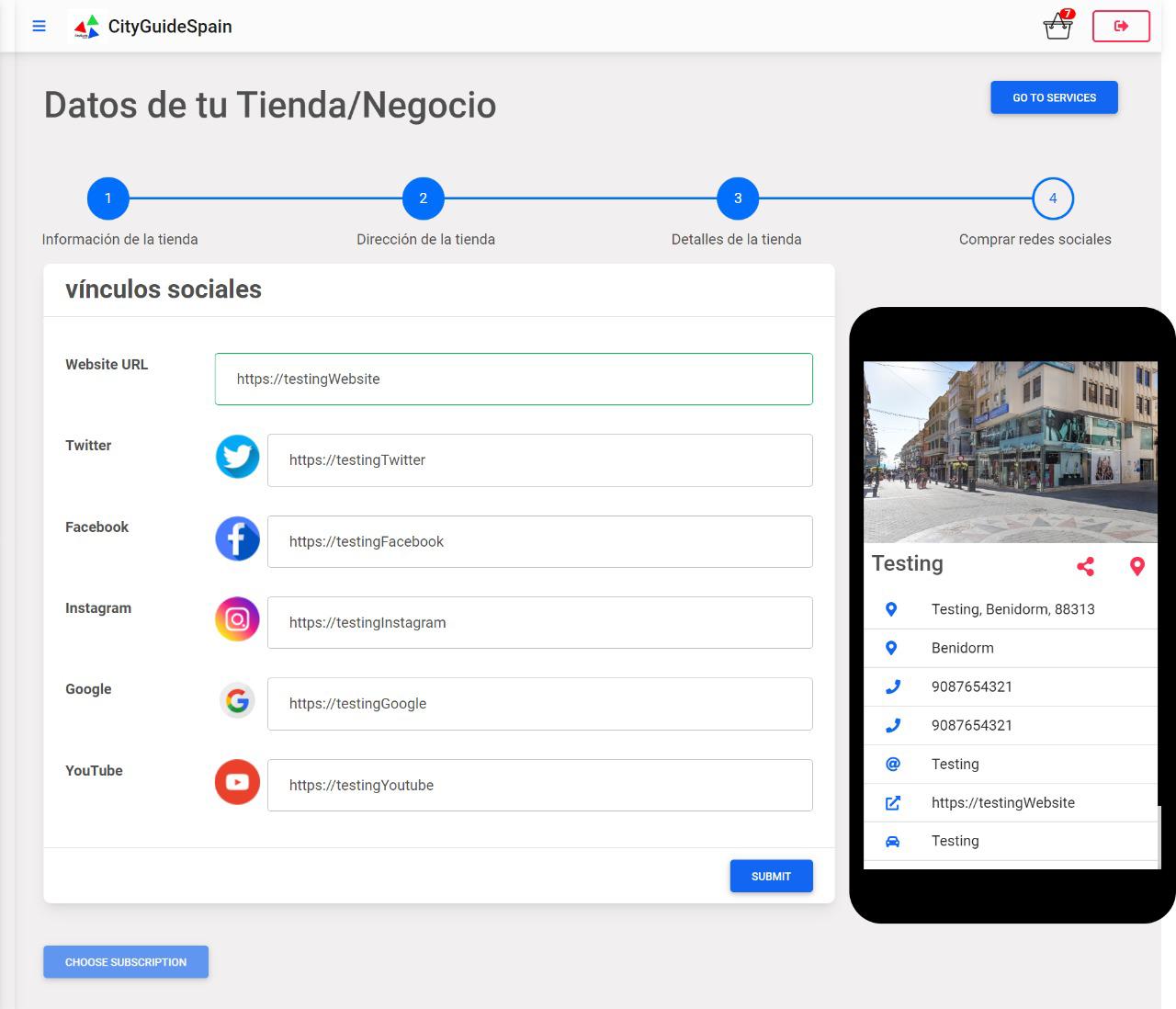This screenshot has height=1009, width=1176.
Task: Click the YouTube play icon
Action: (x=237, y=782)
